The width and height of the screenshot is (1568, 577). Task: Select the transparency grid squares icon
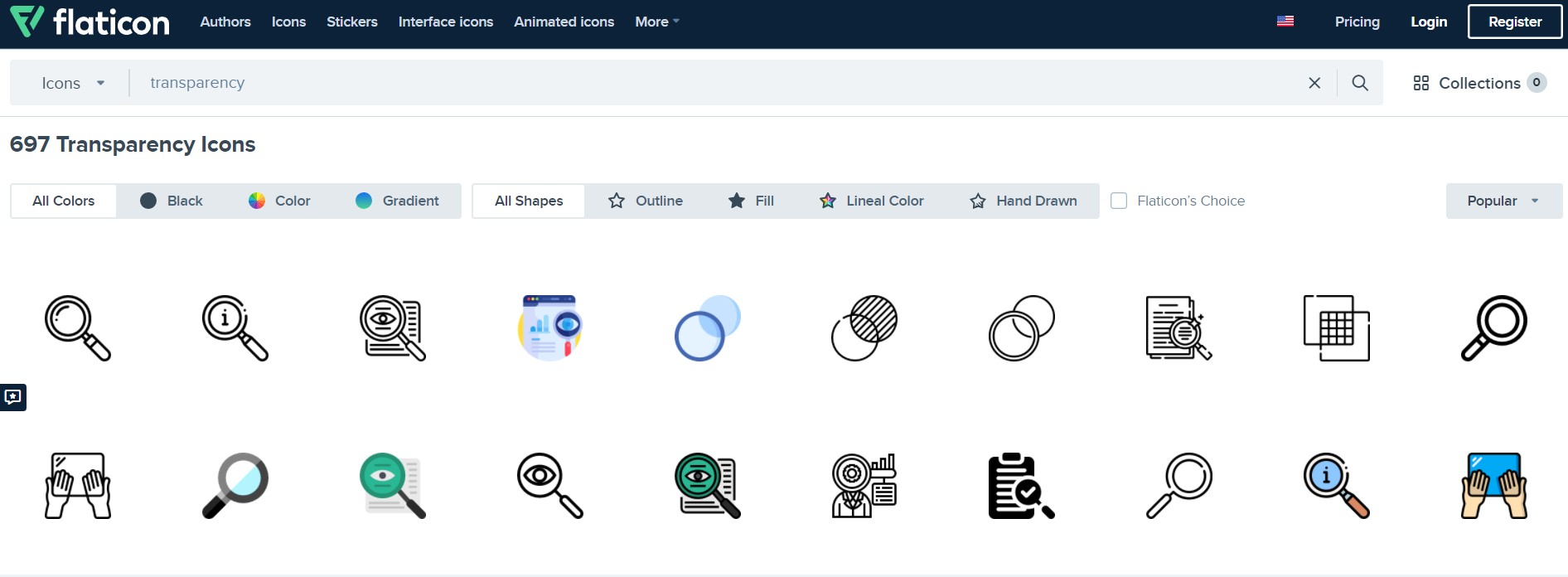click(1337, 328)
